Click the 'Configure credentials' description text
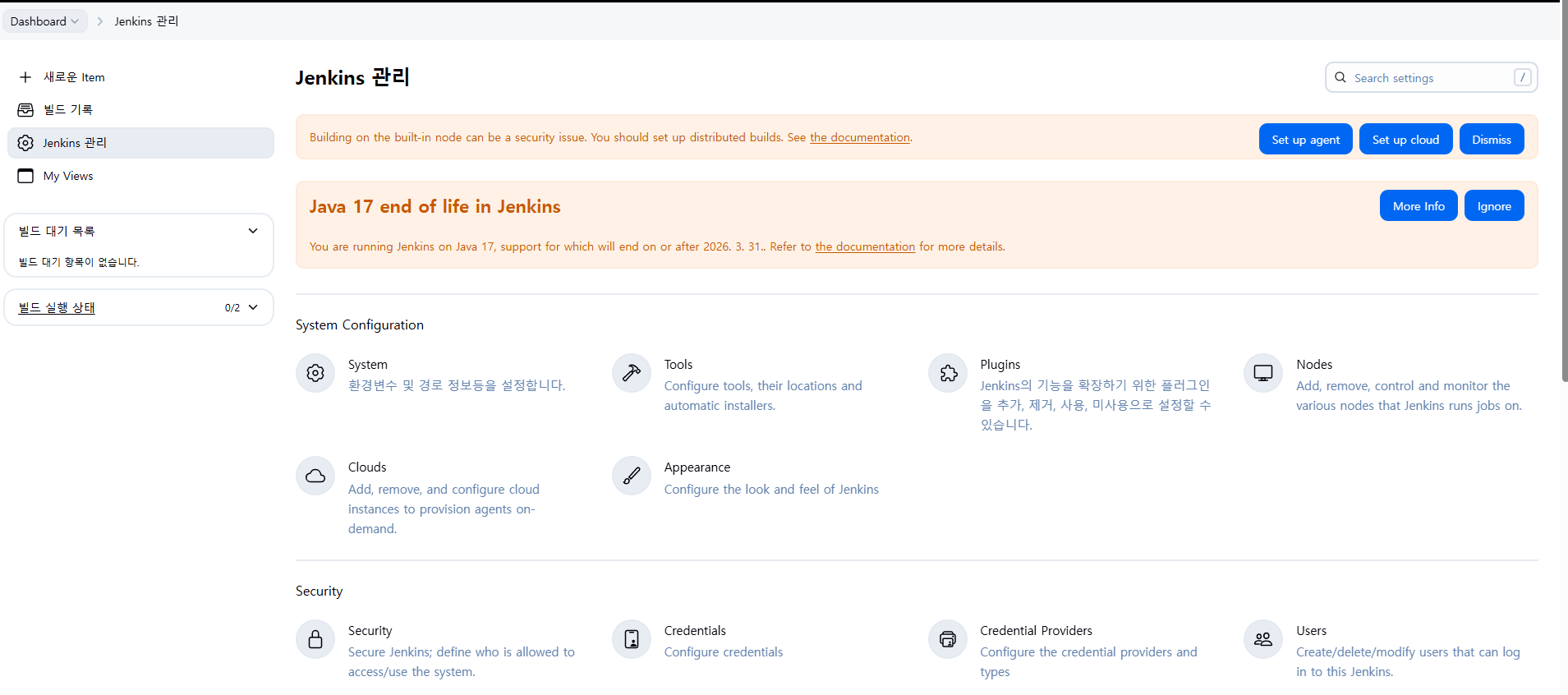1568x695 pixels. [723, 651]
